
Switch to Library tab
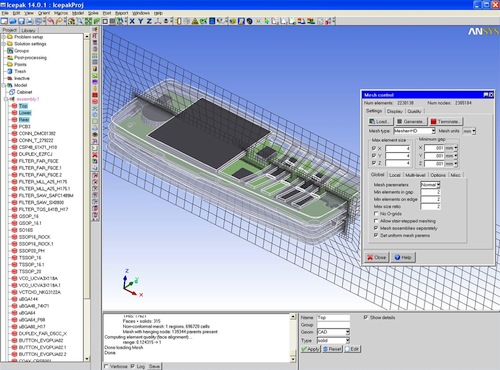tap(28, 30)
